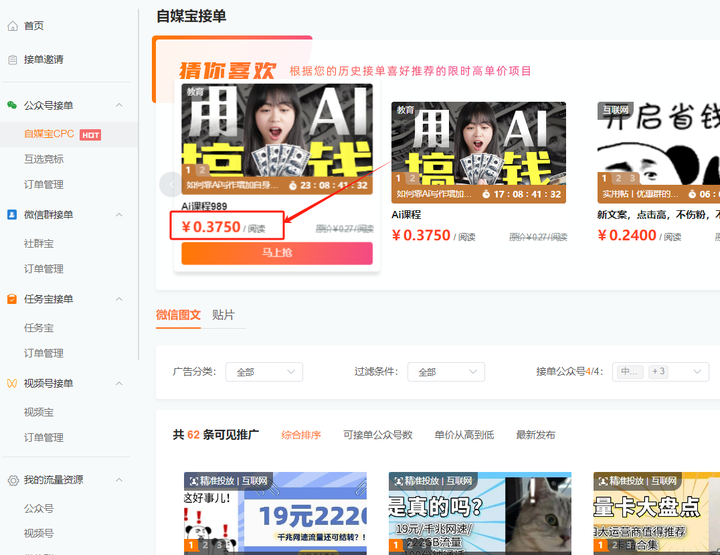720x555 pixels.
Task: Click the timer icon on Ai课程989 card
Action: 293,185
